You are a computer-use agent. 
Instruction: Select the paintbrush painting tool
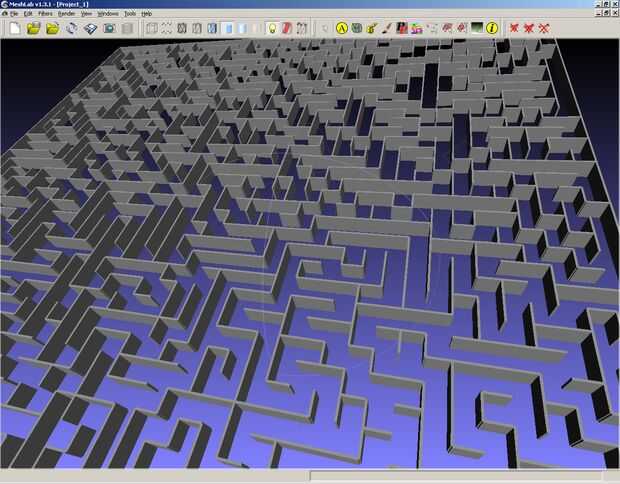point(387,28)
